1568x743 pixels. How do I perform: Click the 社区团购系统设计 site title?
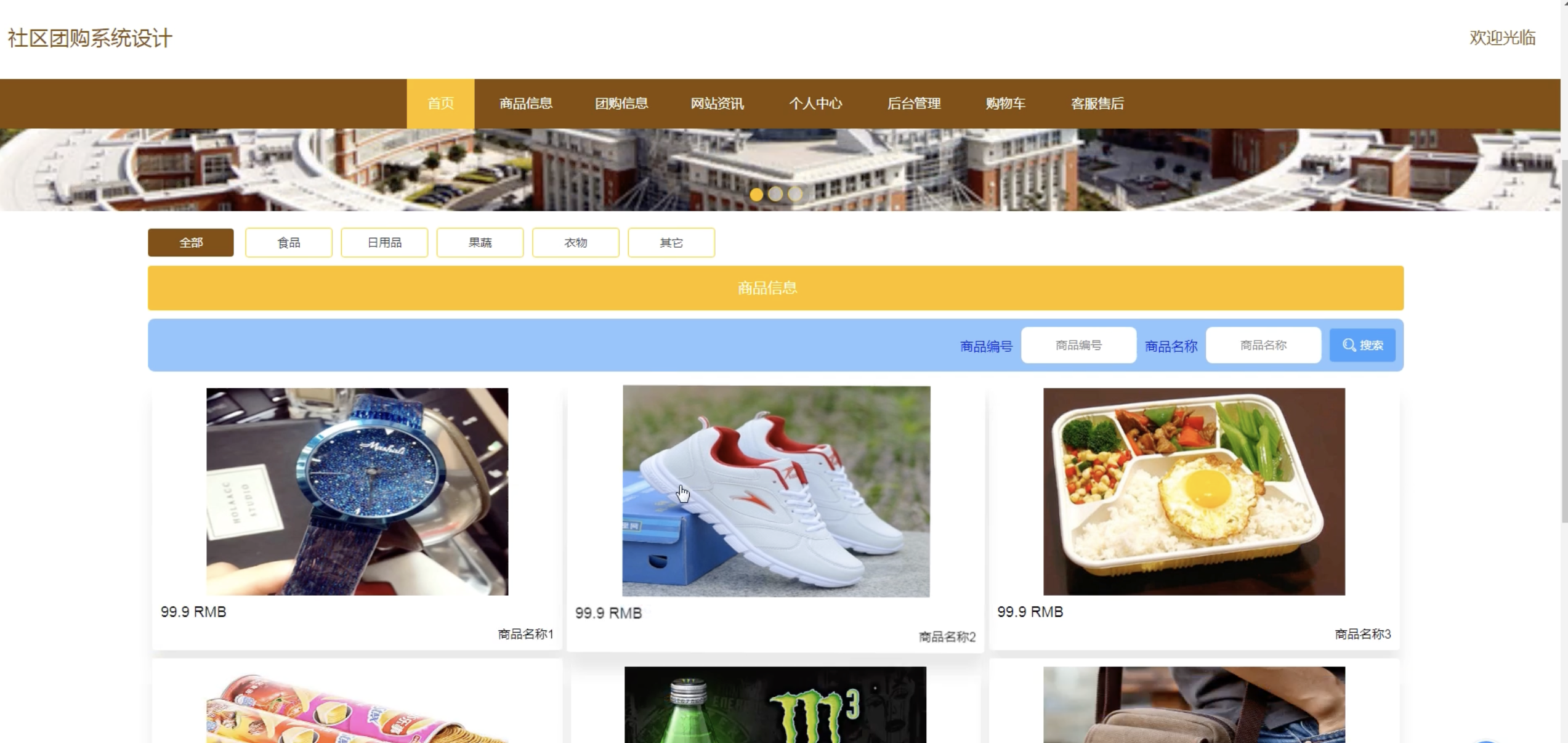(x=90, y=38)
